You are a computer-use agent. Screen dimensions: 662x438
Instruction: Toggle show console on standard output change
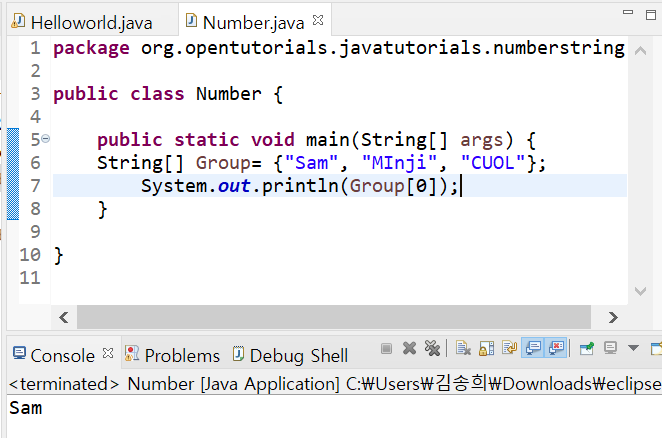coord(533,348)
